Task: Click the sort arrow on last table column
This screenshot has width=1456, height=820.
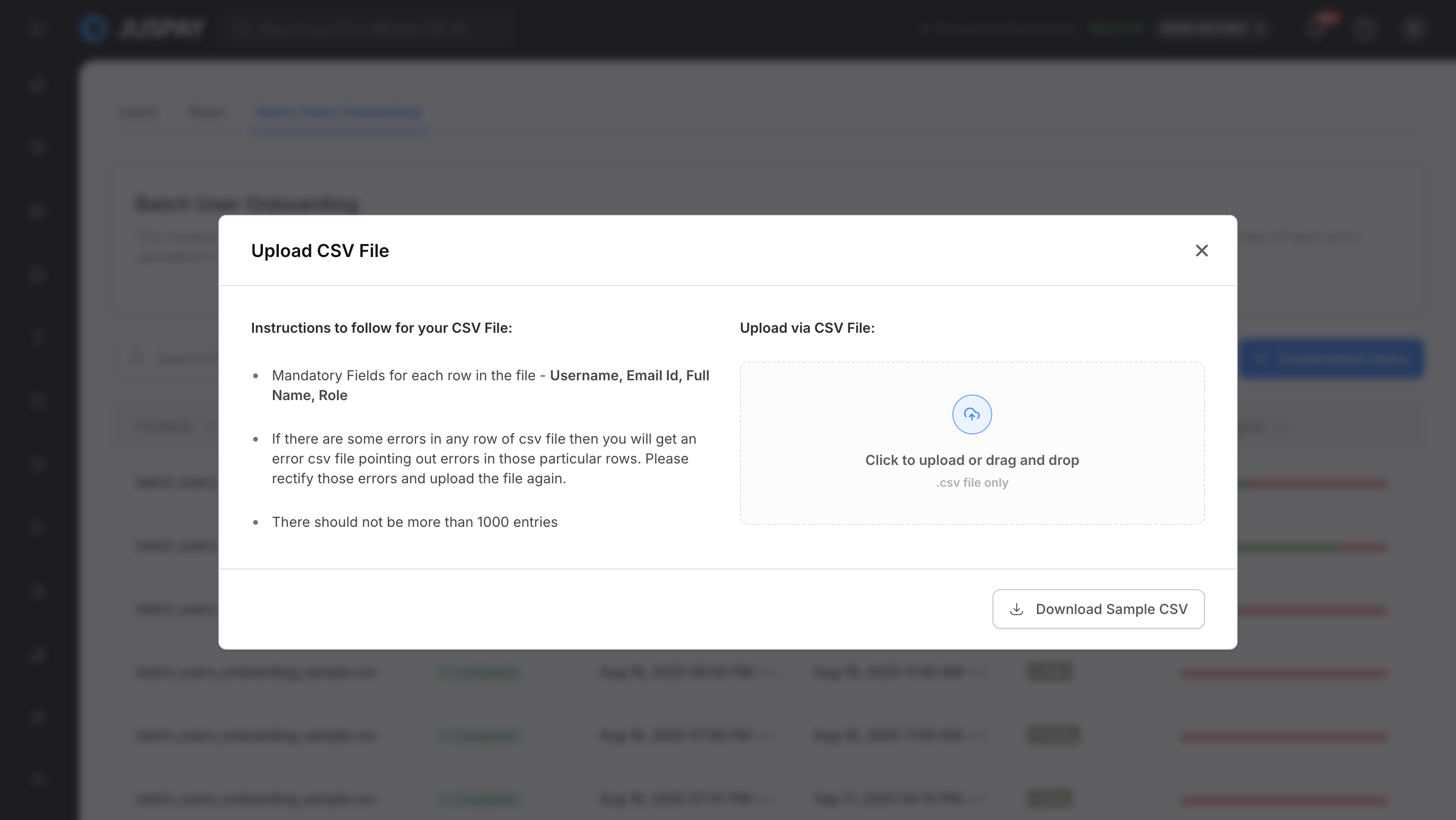Action: coord(1282,427)
